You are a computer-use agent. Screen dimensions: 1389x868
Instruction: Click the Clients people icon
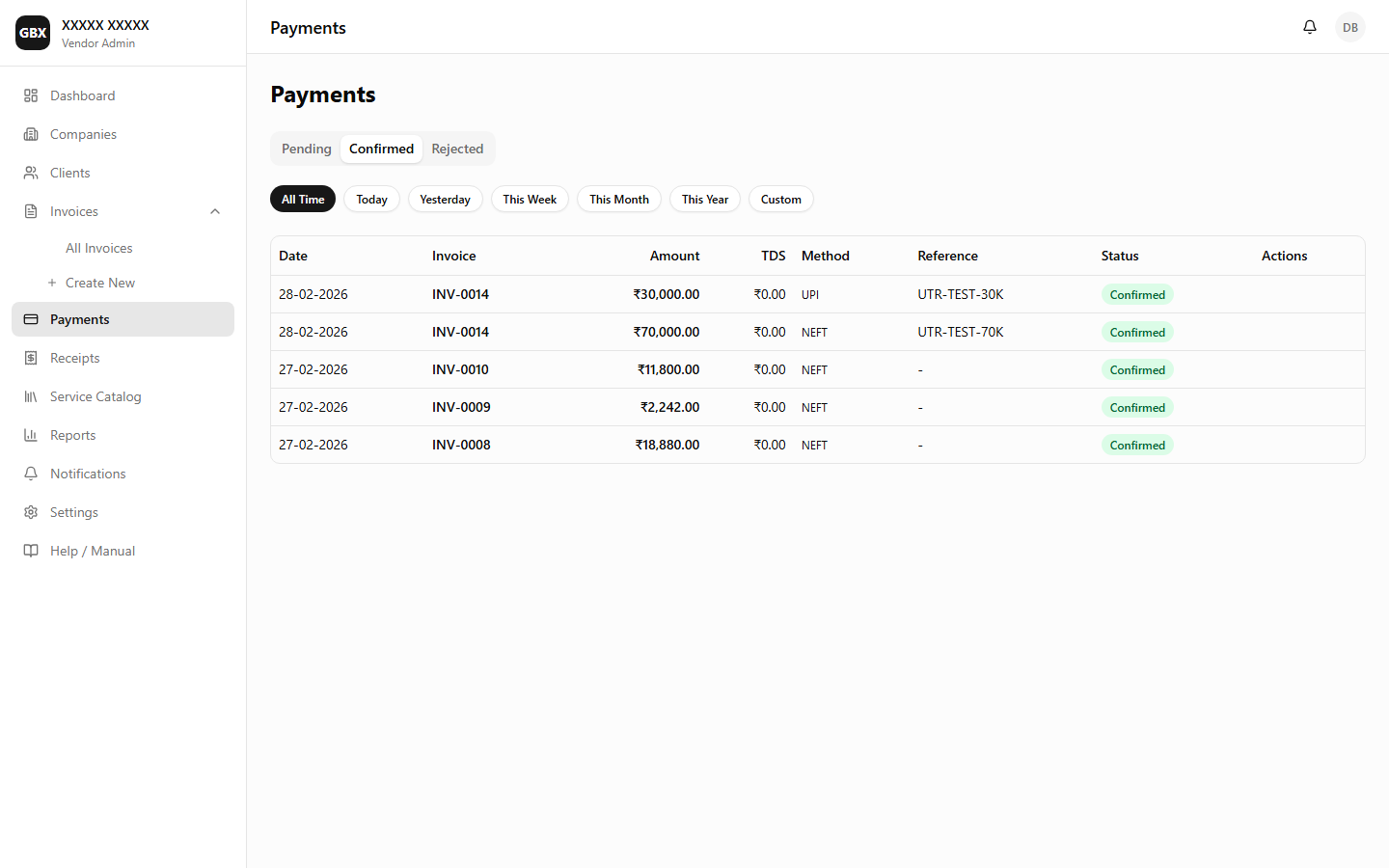tap(31, 173)
